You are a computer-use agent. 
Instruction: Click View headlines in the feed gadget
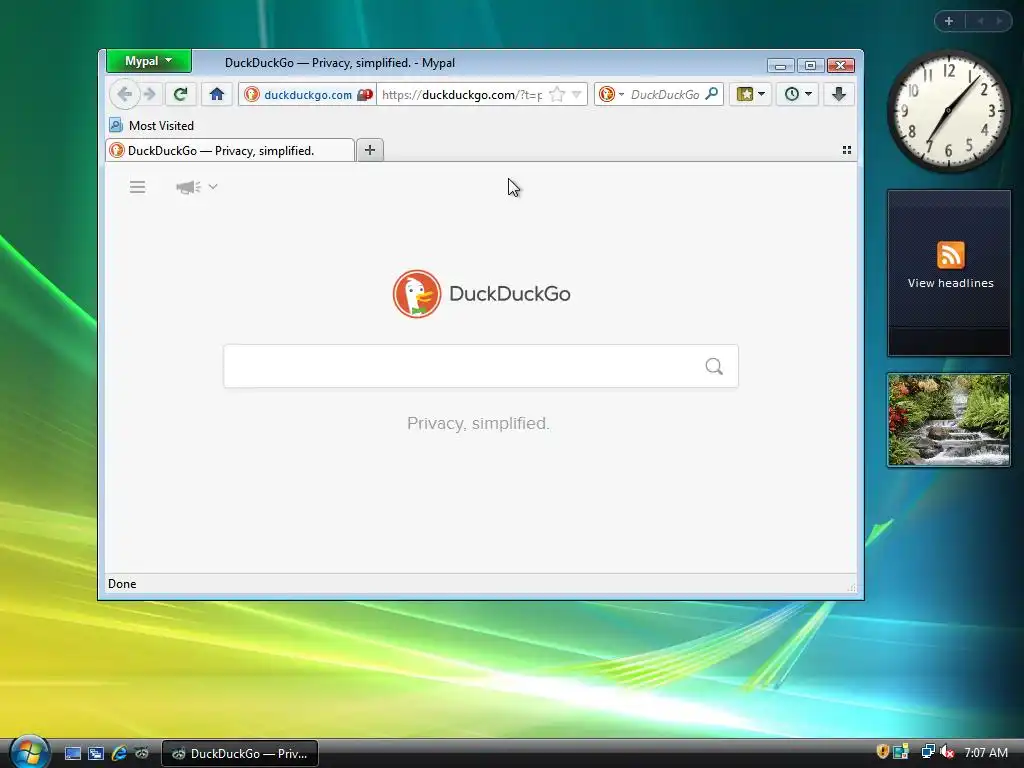[950, 283]
